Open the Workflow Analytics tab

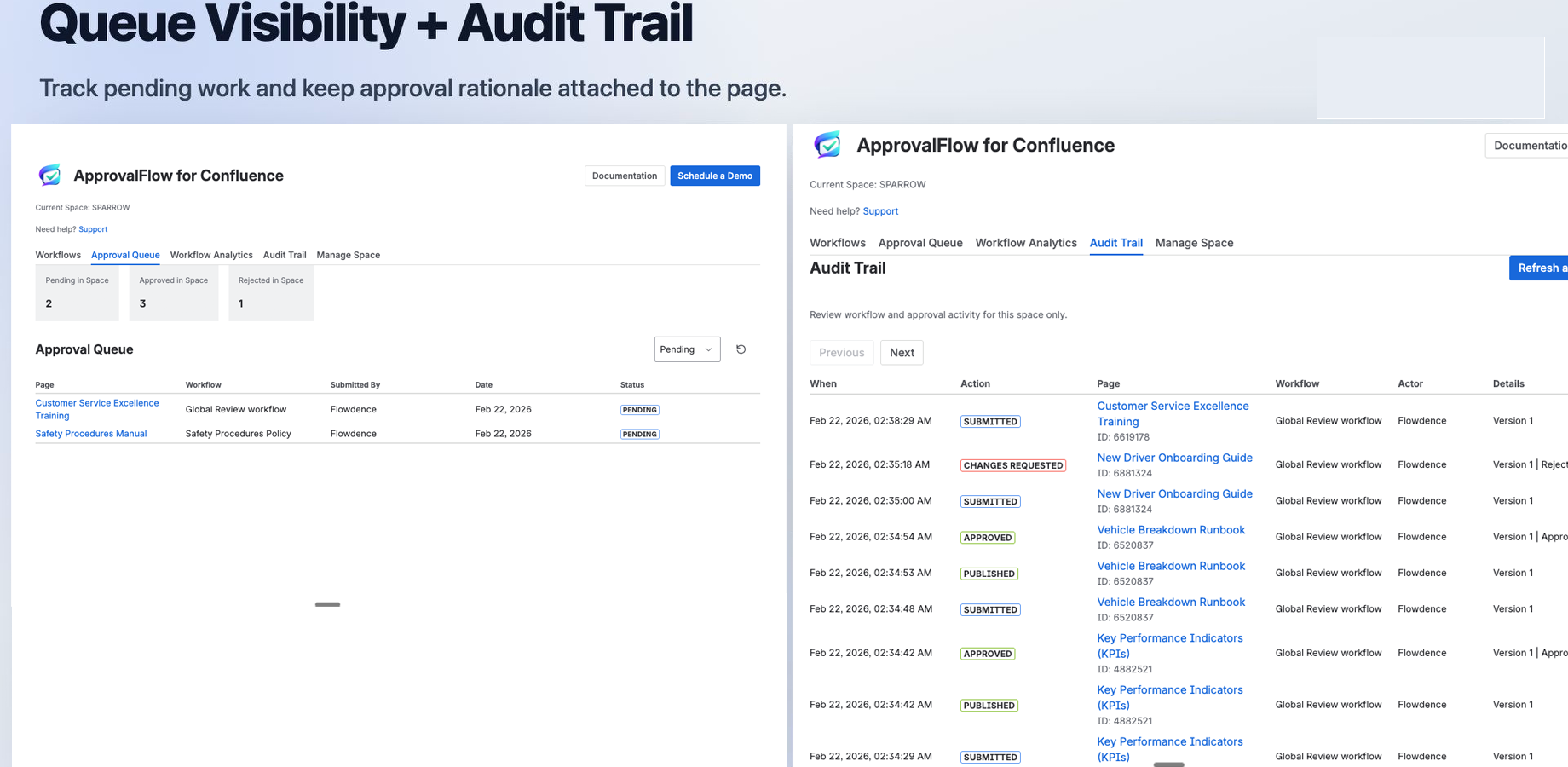(x=211, y=255)
